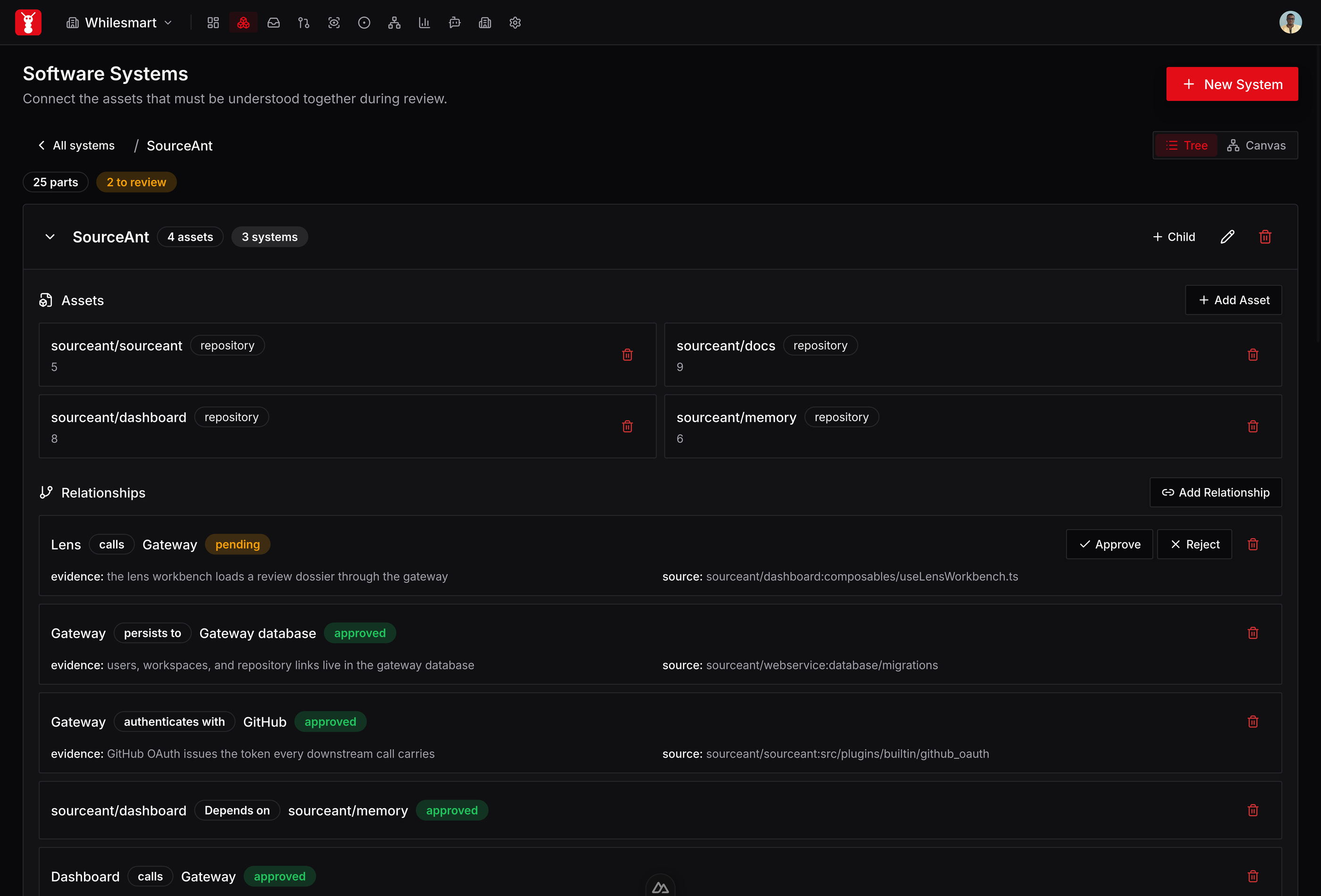This screenshot has height=896, width=1321.
Task: Reject the Lens calls Gateway relationship
Action: pos(1195,544)
